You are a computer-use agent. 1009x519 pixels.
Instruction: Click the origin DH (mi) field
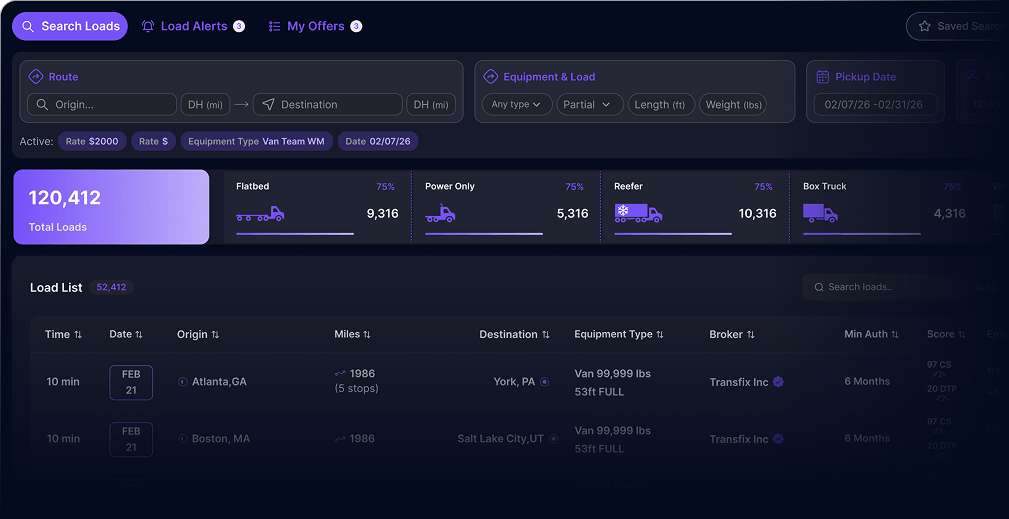(205, 104)
